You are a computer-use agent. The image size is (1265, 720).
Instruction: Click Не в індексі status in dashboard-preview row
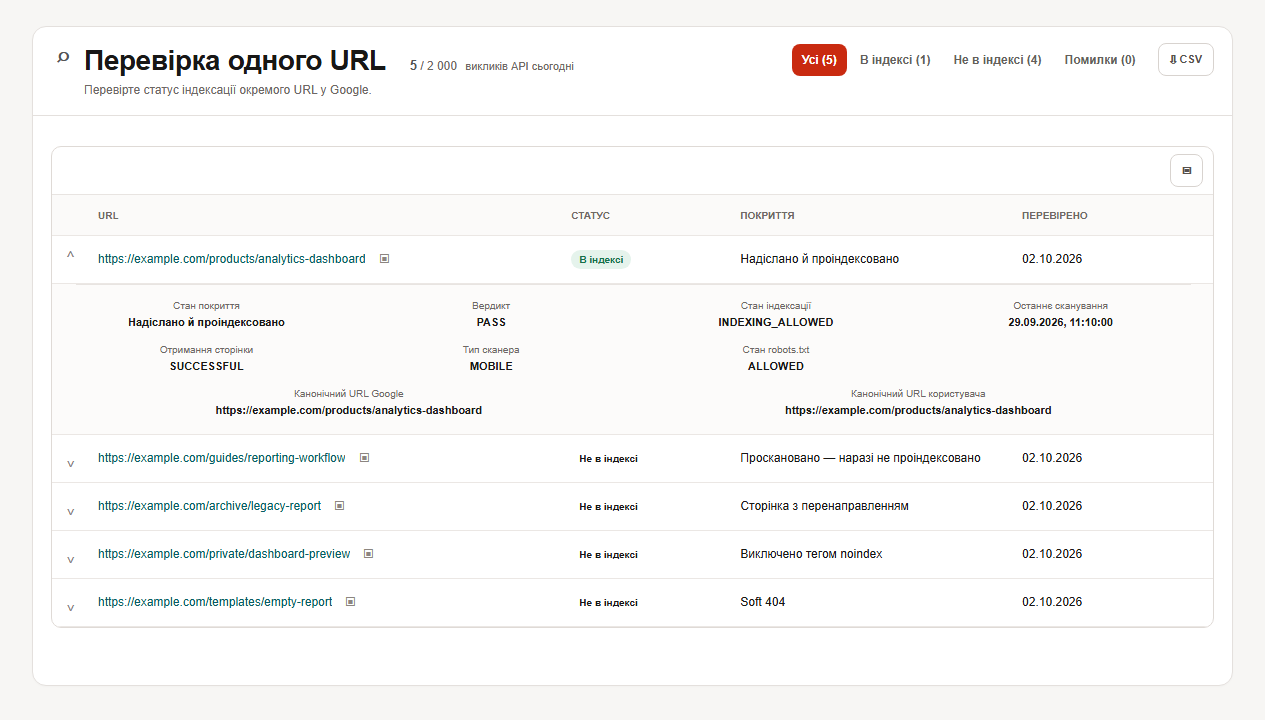click(x=608, y=555)
